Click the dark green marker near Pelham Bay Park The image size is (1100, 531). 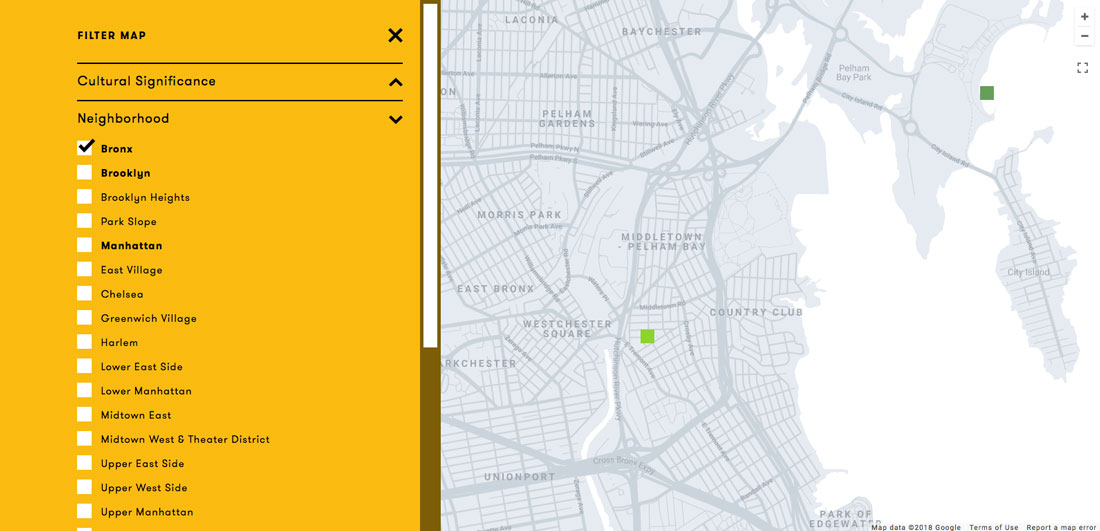(987, 93)
